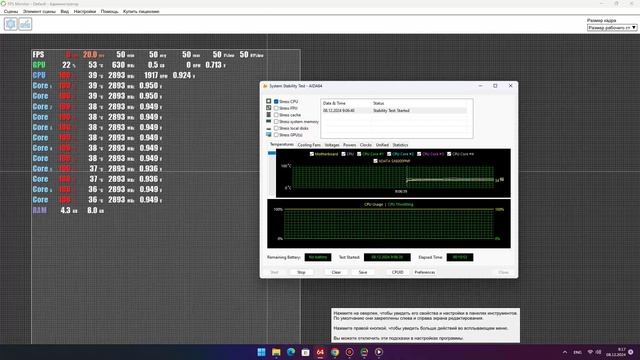
Task: Toggle the ADATA drive graph checkbox
Action: pos(375,161)
